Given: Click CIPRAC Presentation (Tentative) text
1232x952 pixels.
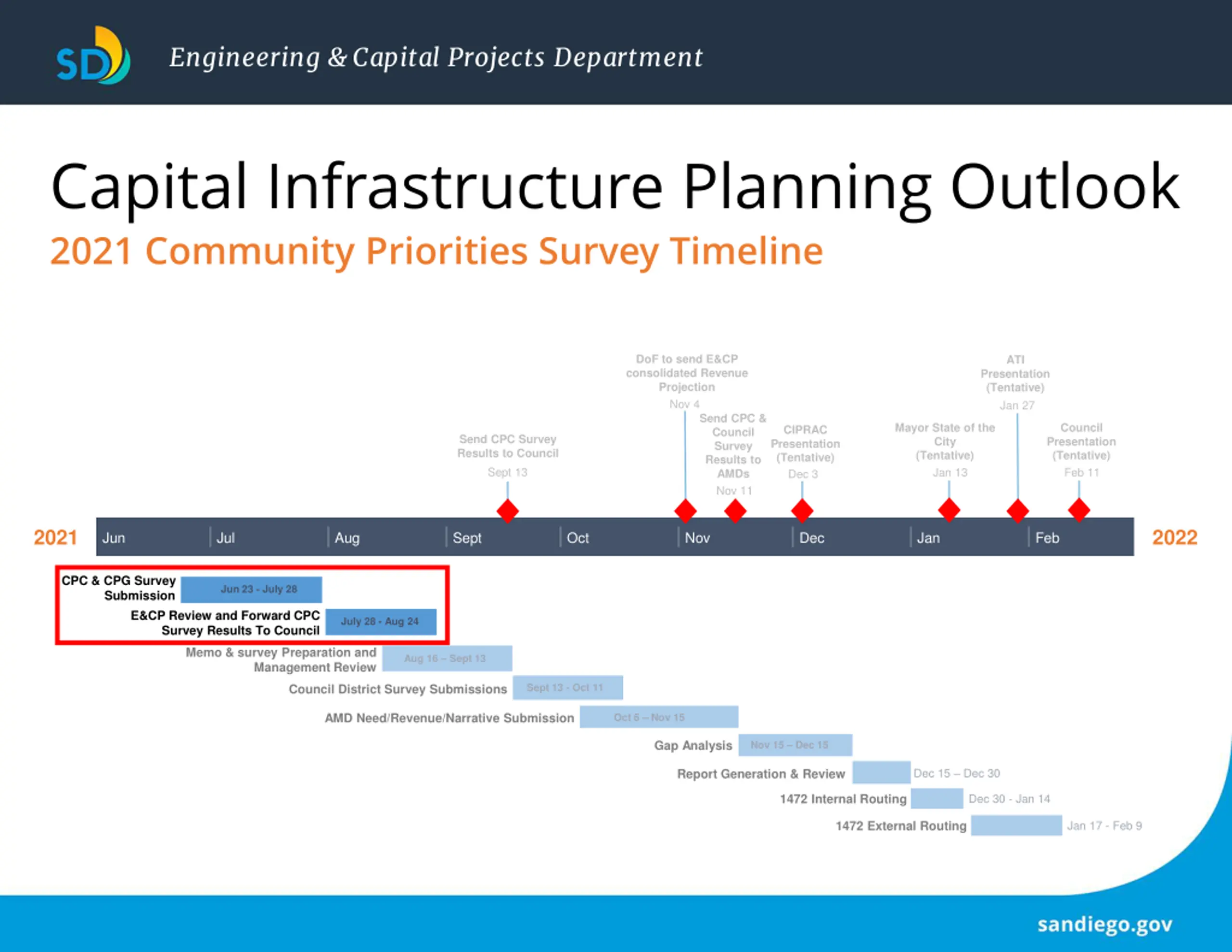Looking at the screenshot, I should coord(805,444).
